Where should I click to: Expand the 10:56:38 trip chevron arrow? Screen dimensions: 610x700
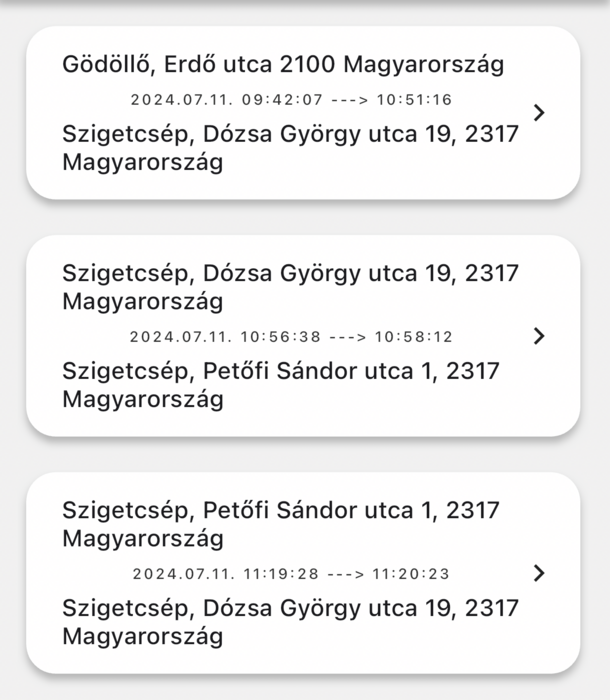point(540,336)
